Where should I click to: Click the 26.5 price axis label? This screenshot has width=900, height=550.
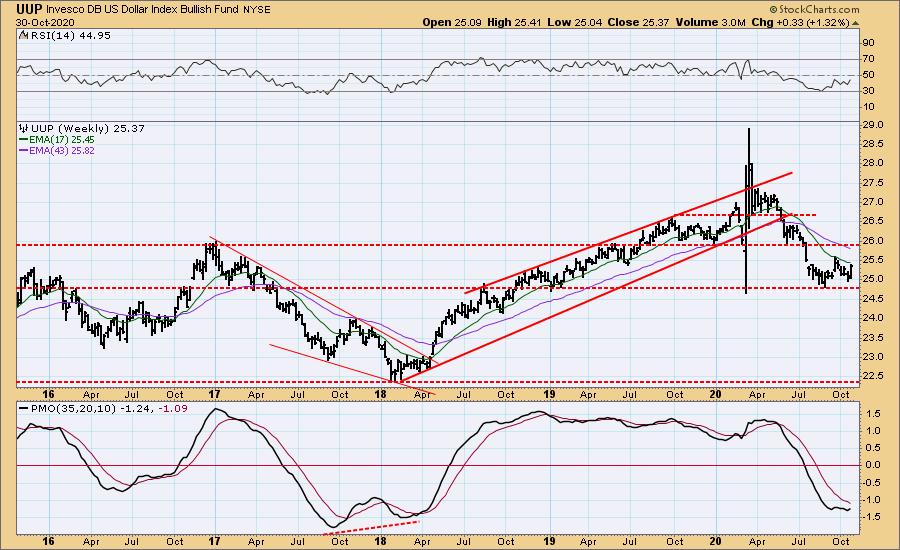[x=871, y=221]
